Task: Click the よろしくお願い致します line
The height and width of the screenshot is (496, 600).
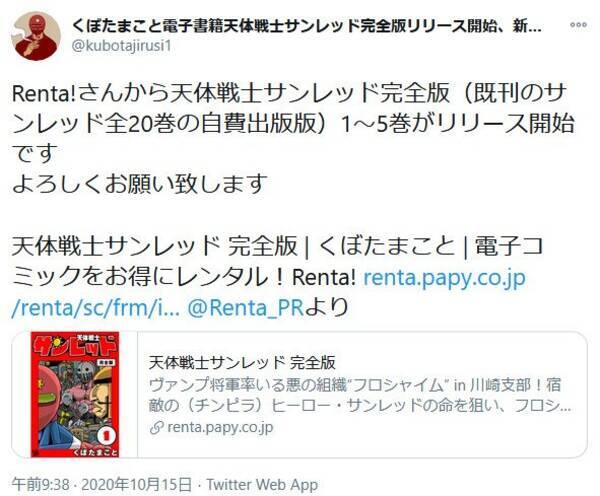Action: 140,184
